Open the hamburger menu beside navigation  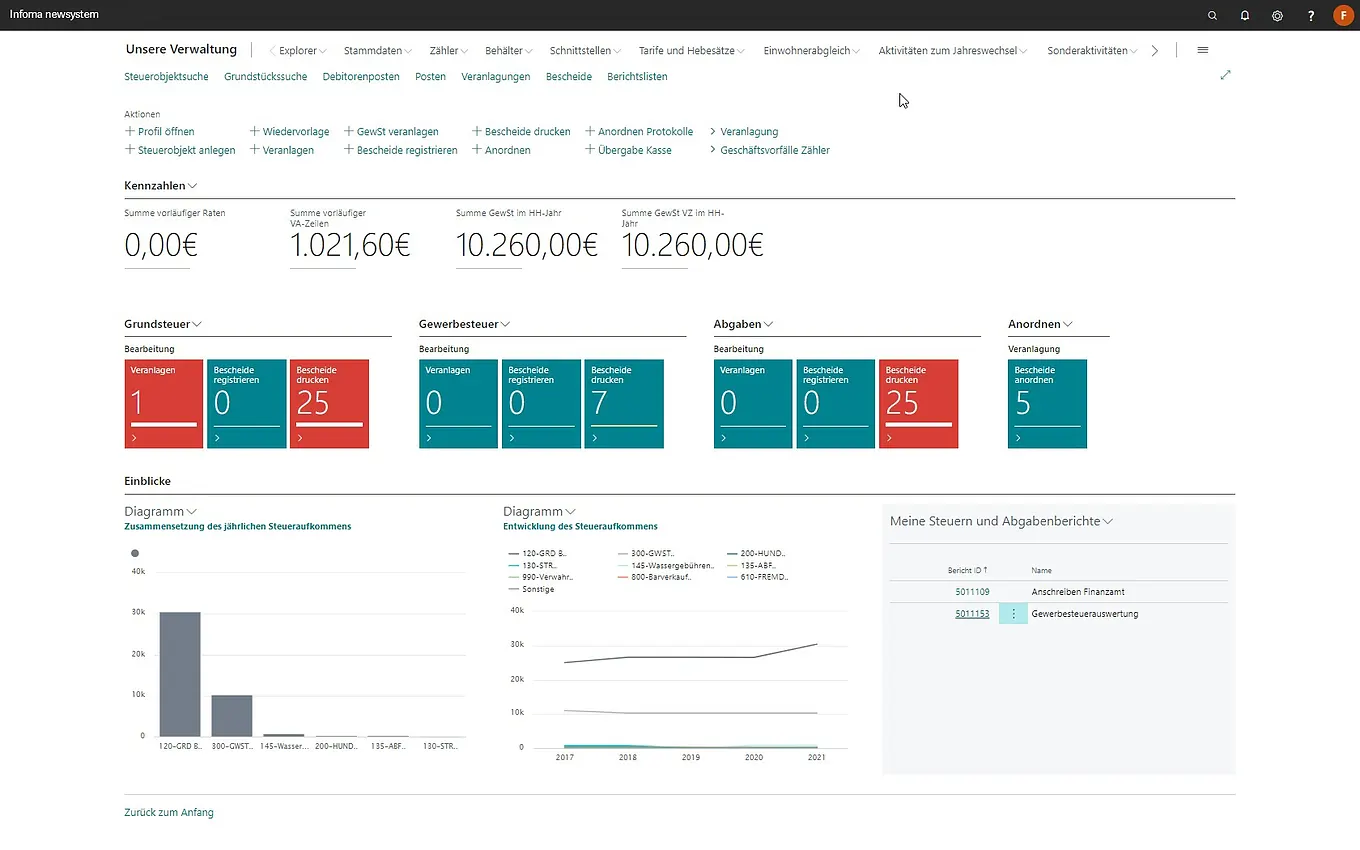point(1202,50)
